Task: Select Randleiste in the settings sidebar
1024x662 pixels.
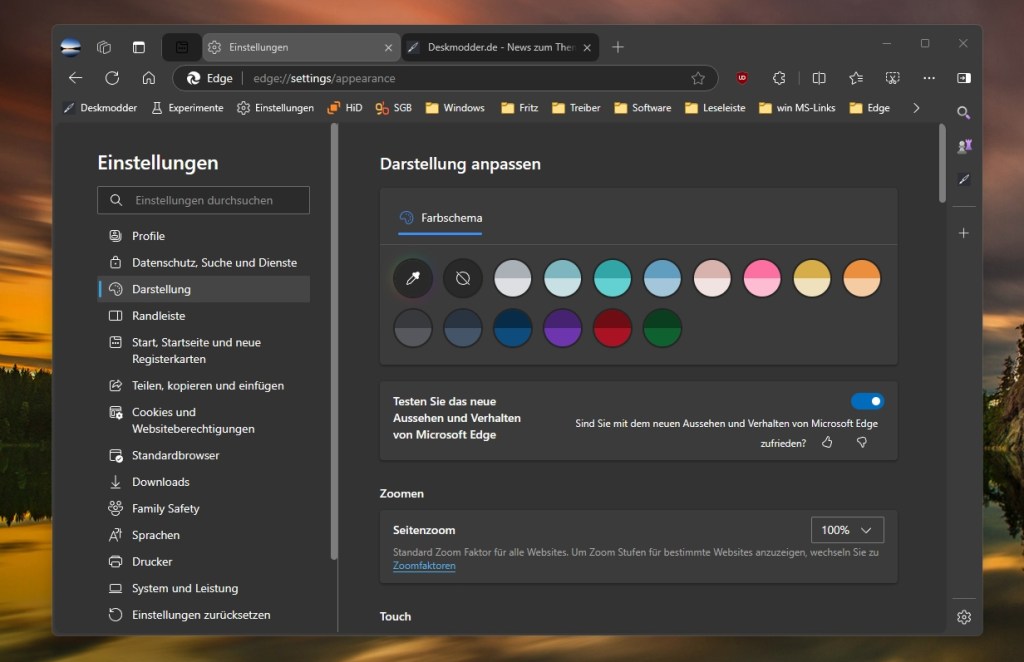Action: pos(160,315)
